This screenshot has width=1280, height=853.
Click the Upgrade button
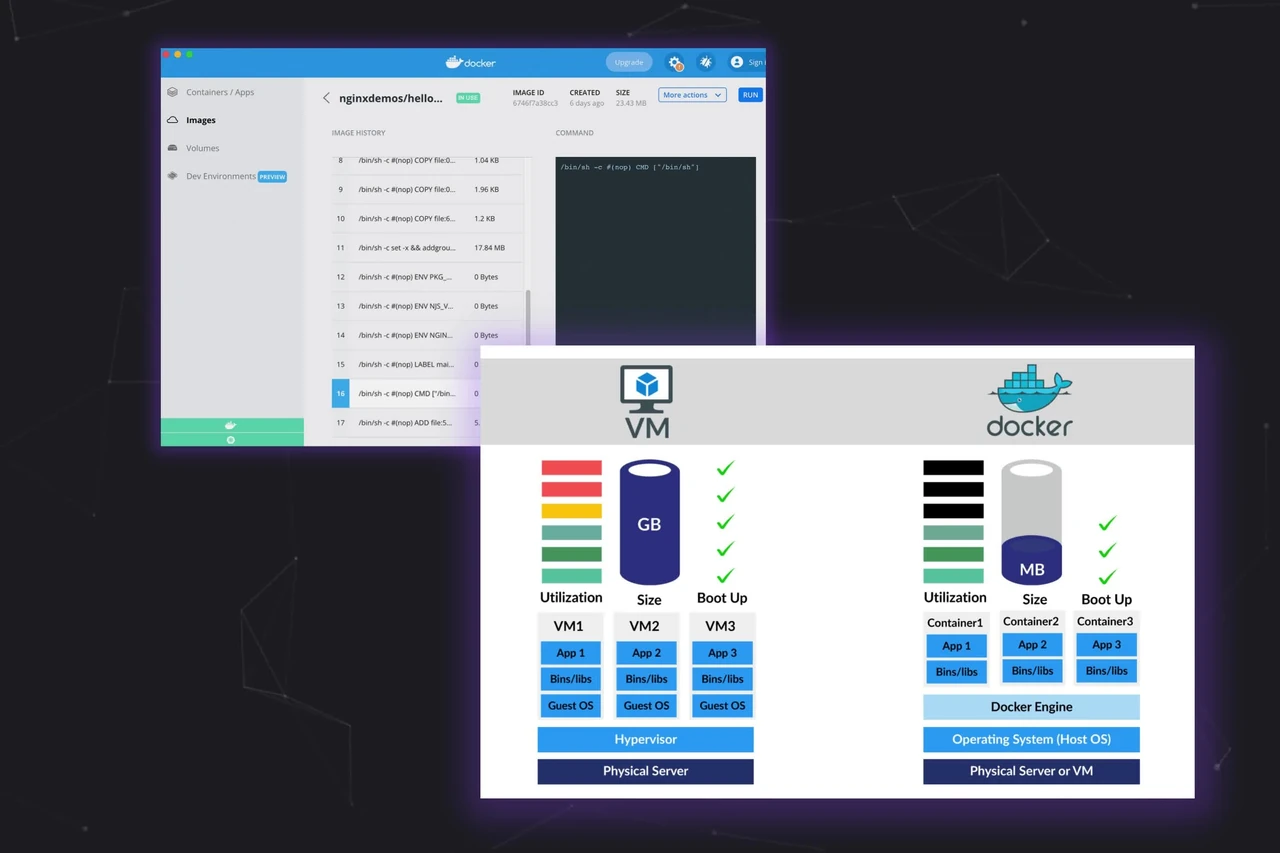point(629,62)
